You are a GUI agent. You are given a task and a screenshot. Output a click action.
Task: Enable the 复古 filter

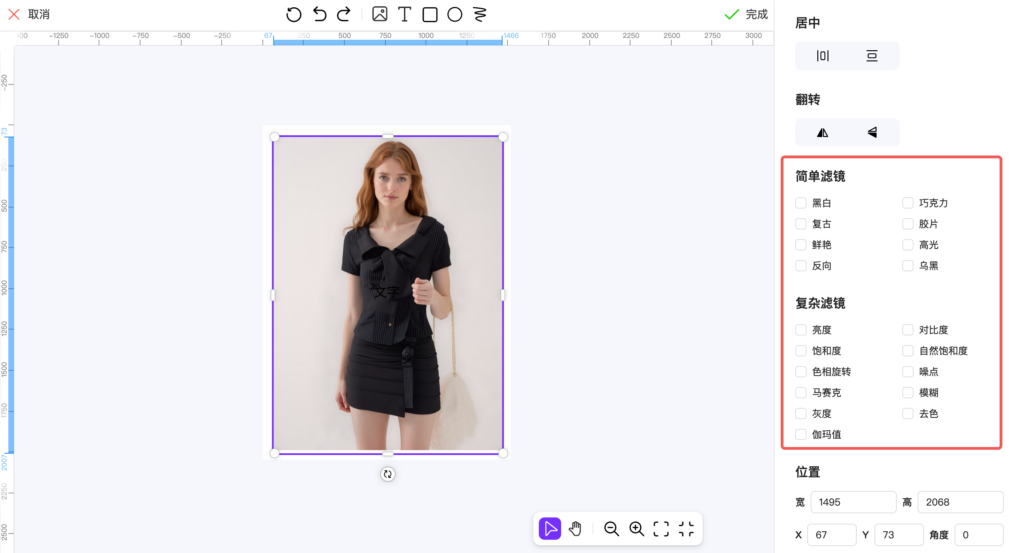point(801,224)
